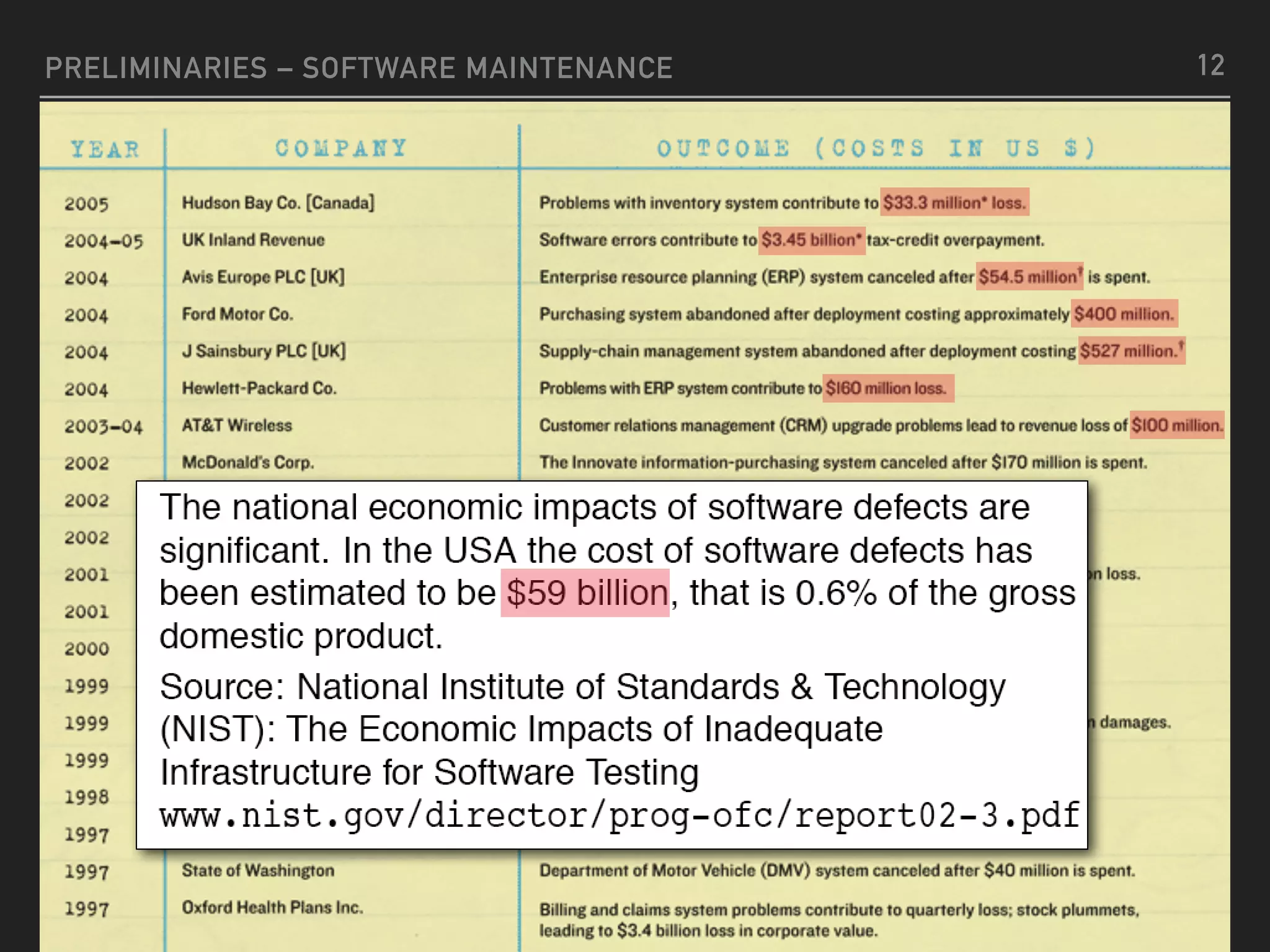Click the highlighted '$3.45 billion' amount
The width and height of the screenshot is (1270, 952).
point(811,240)
